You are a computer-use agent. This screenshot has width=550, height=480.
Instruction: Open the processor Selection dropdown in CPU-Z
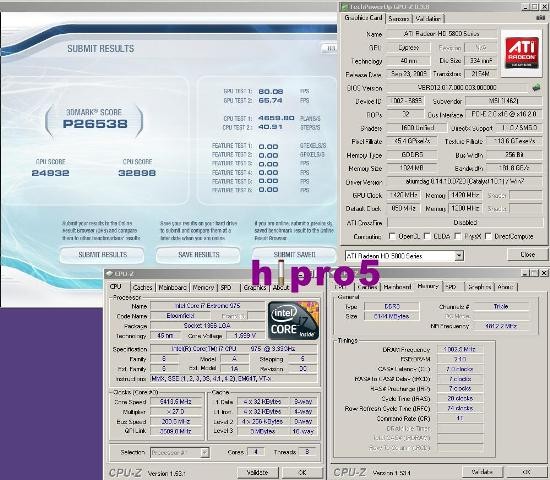point(205,452)
